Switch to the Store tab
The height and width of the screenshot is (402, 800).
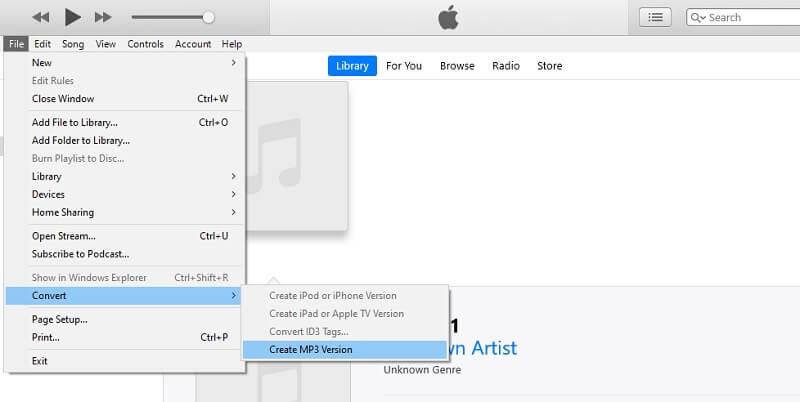coord(549,66)
